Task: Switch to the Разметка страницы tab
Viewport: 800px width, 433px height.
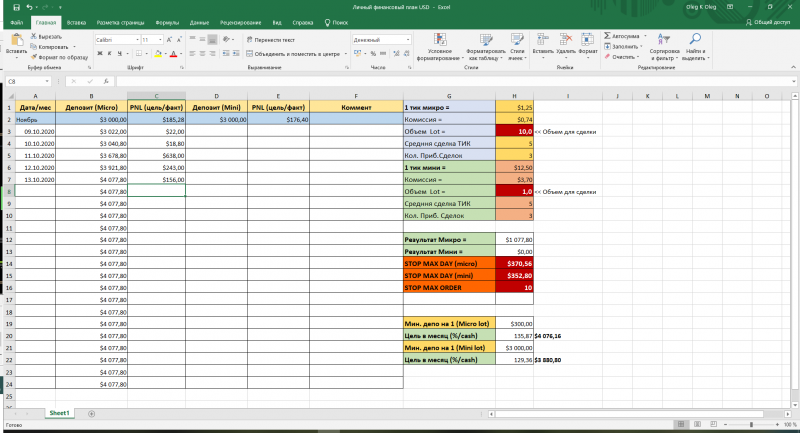Action: coord(120,22)
